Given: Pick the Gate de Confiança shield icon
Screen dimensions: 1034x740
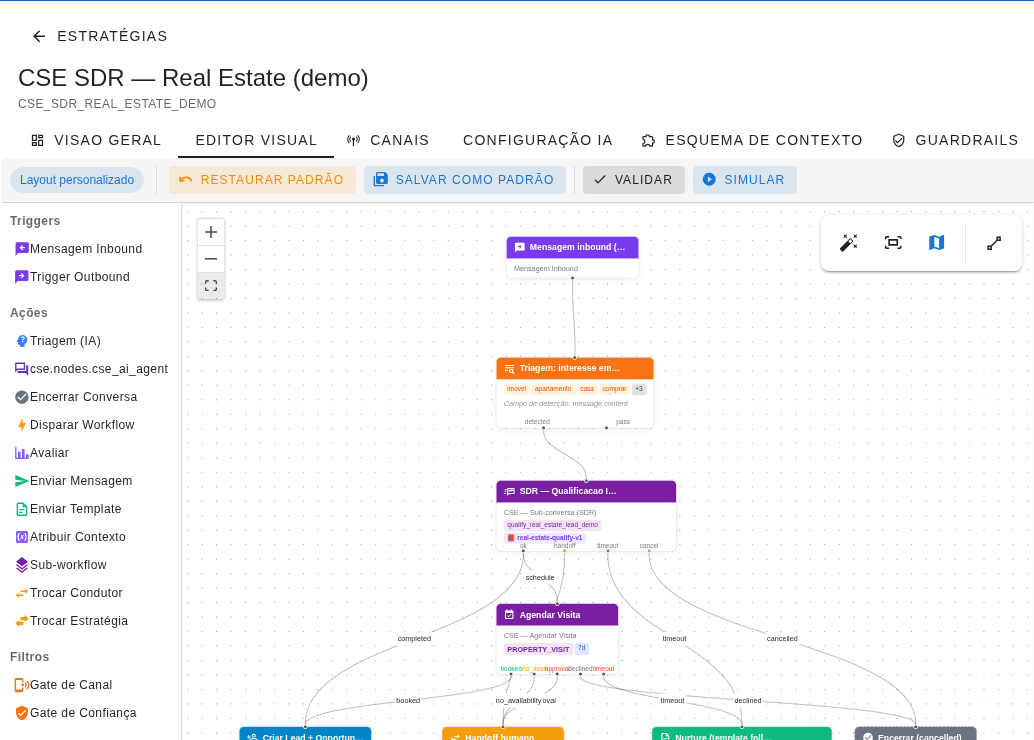Looking at the screenshot, I should coord(22,713).
